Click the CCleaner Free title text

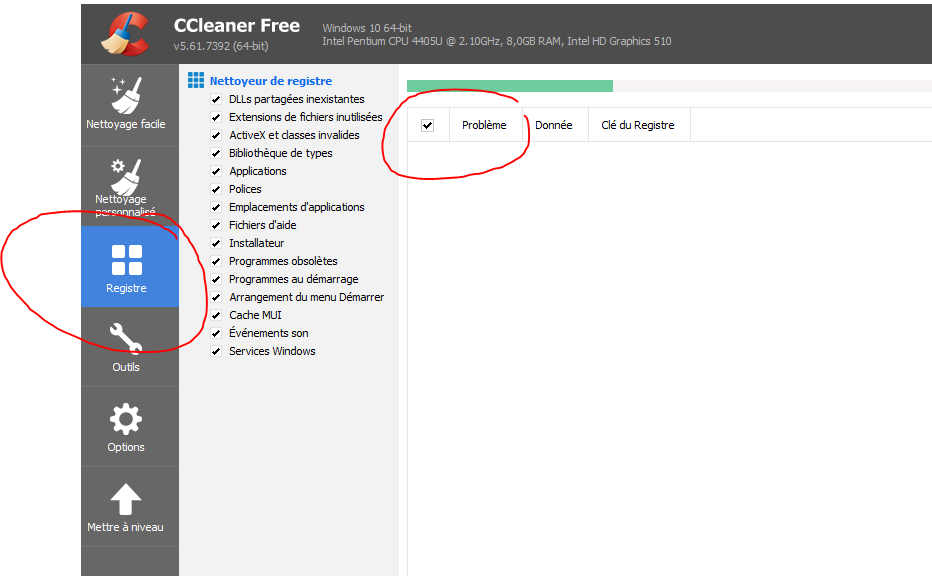point(237,26)
